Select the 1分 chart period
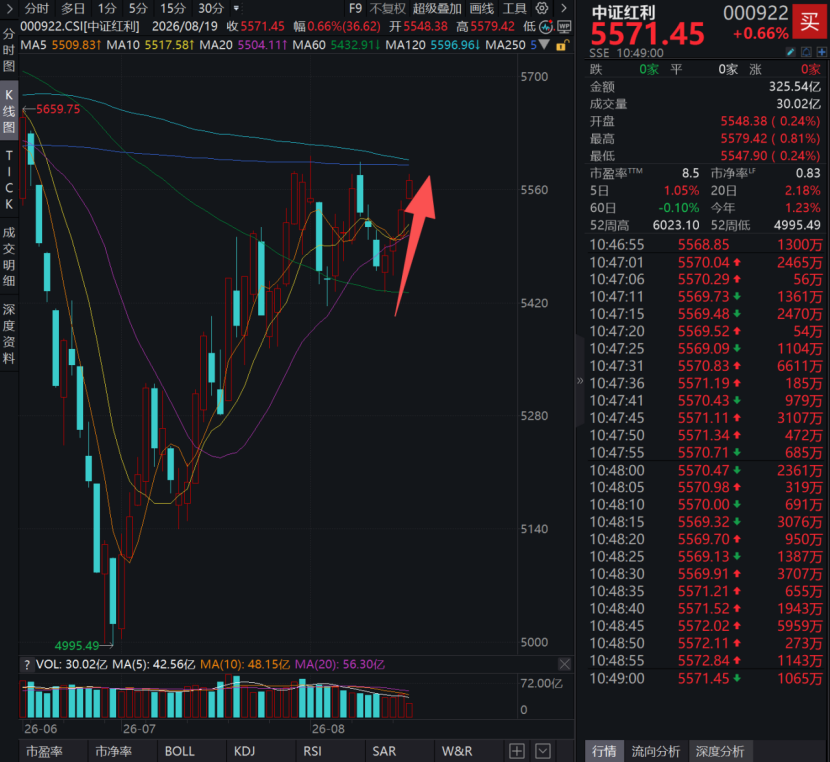The height and width of the screenshot is (762, 830). pyautogui.click(x=107, y=8)
